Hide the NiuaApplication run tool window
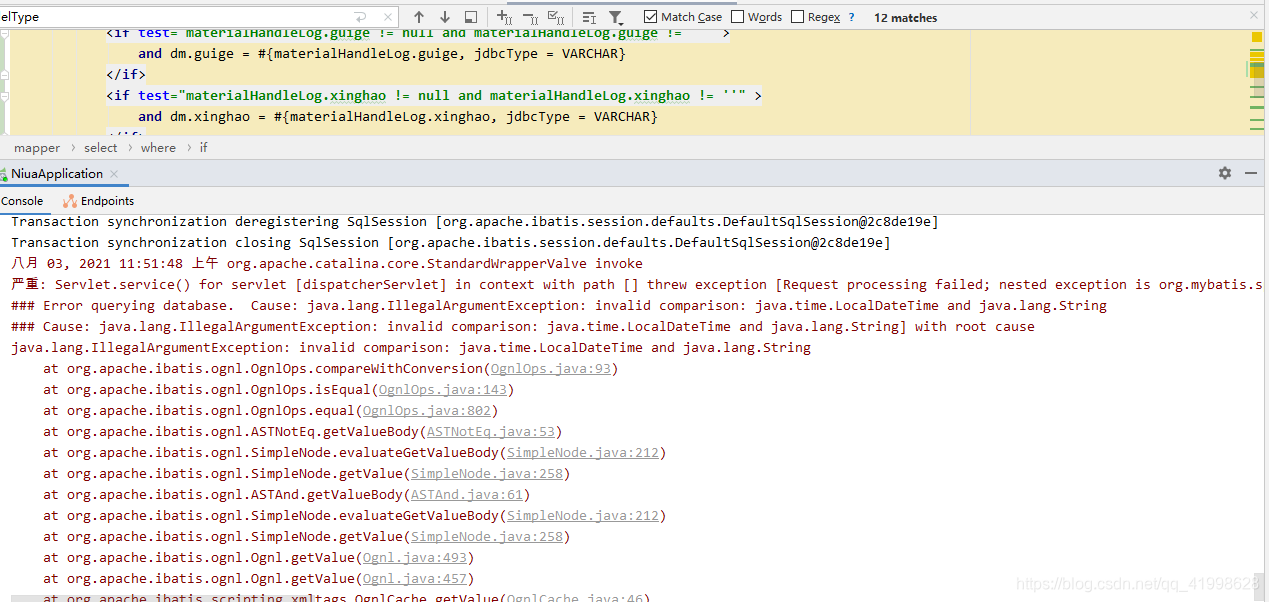Image resolution: width=1269 pixels, height=602 pixels. point(1250,172)
